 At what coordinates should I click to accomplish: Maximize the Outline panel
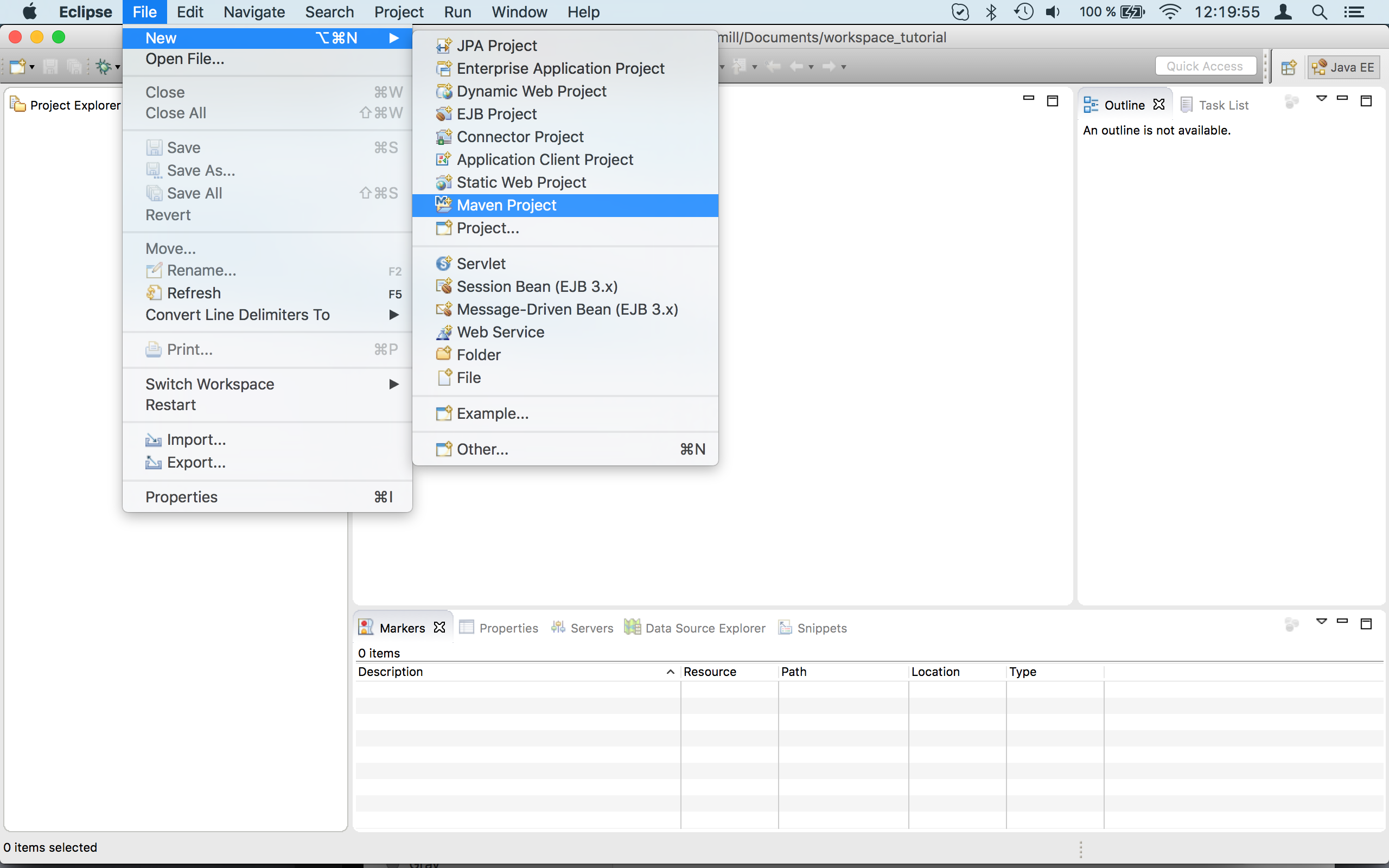coord(1366,101)
